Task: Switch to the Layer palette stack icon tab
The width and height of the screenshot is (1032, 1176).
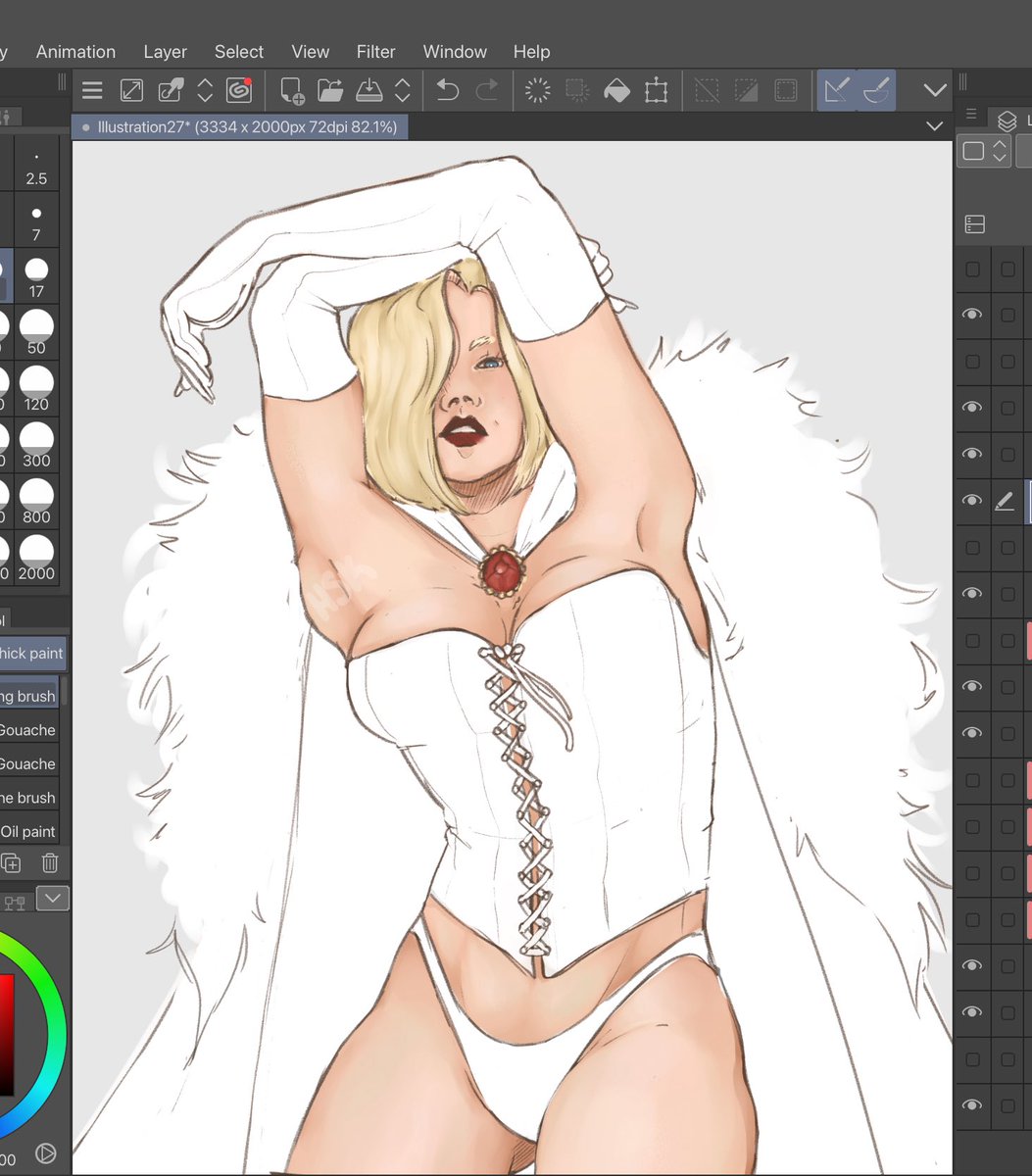Action: point(1007,121)
